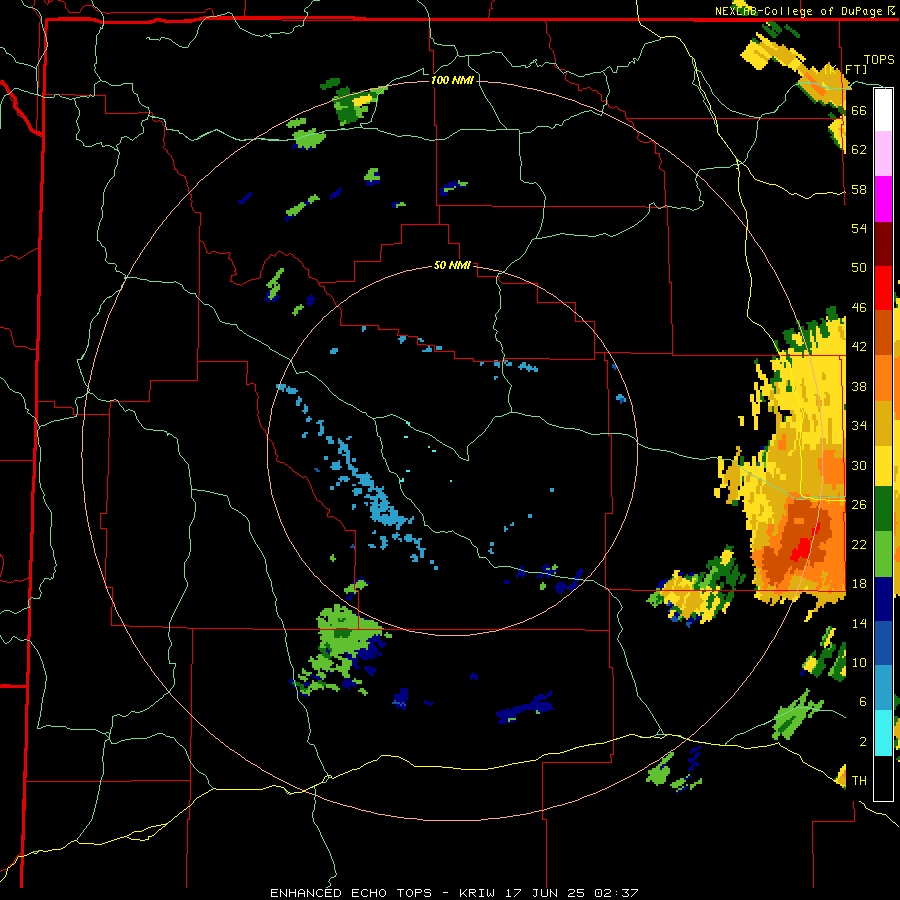900x900 pixels.
Task: Click the 2 value on the legend
Action: (863, 742)
